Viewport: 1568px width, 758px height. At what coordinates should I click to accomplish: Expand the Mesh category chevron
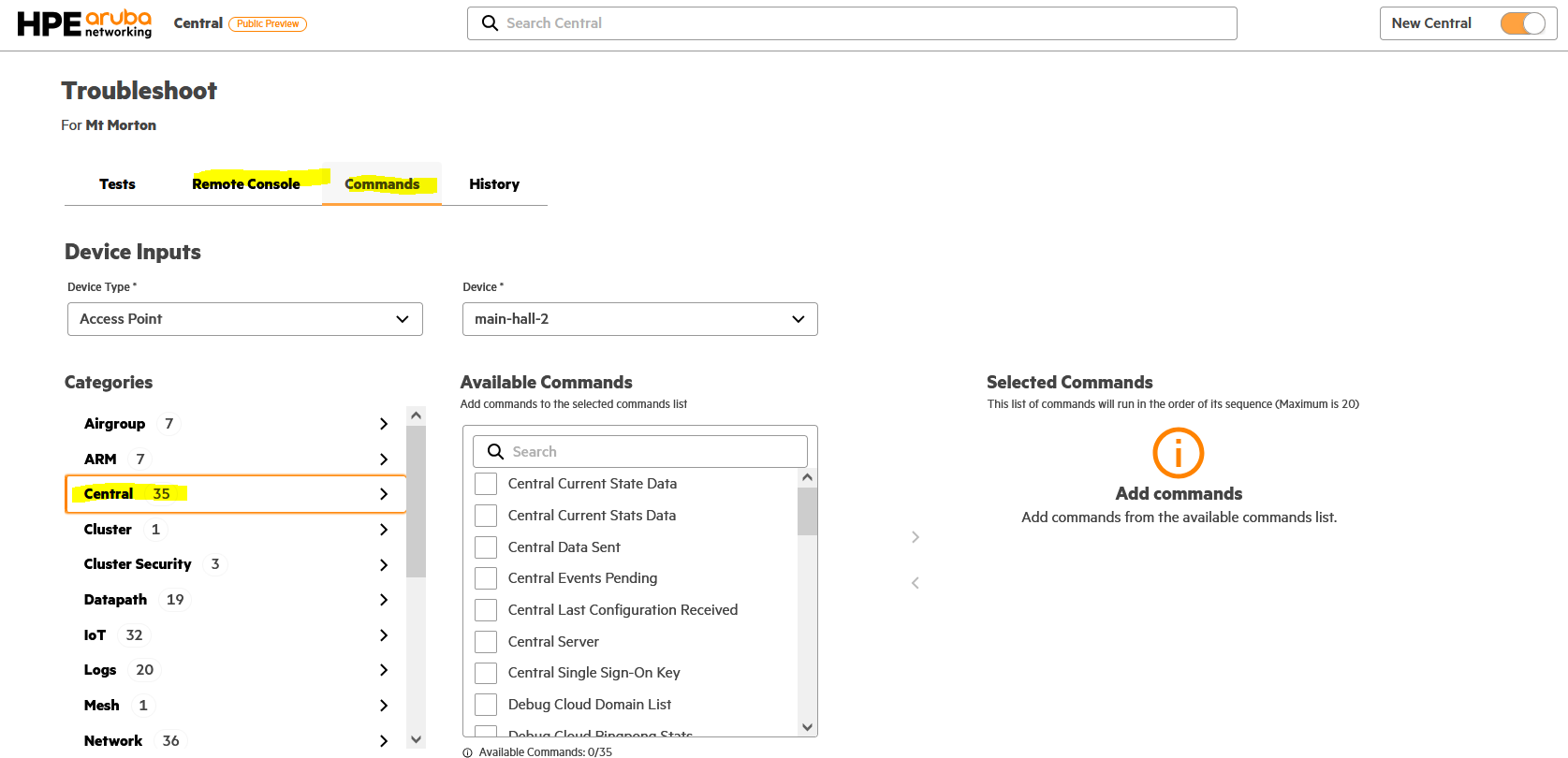[x=384, y=706]
